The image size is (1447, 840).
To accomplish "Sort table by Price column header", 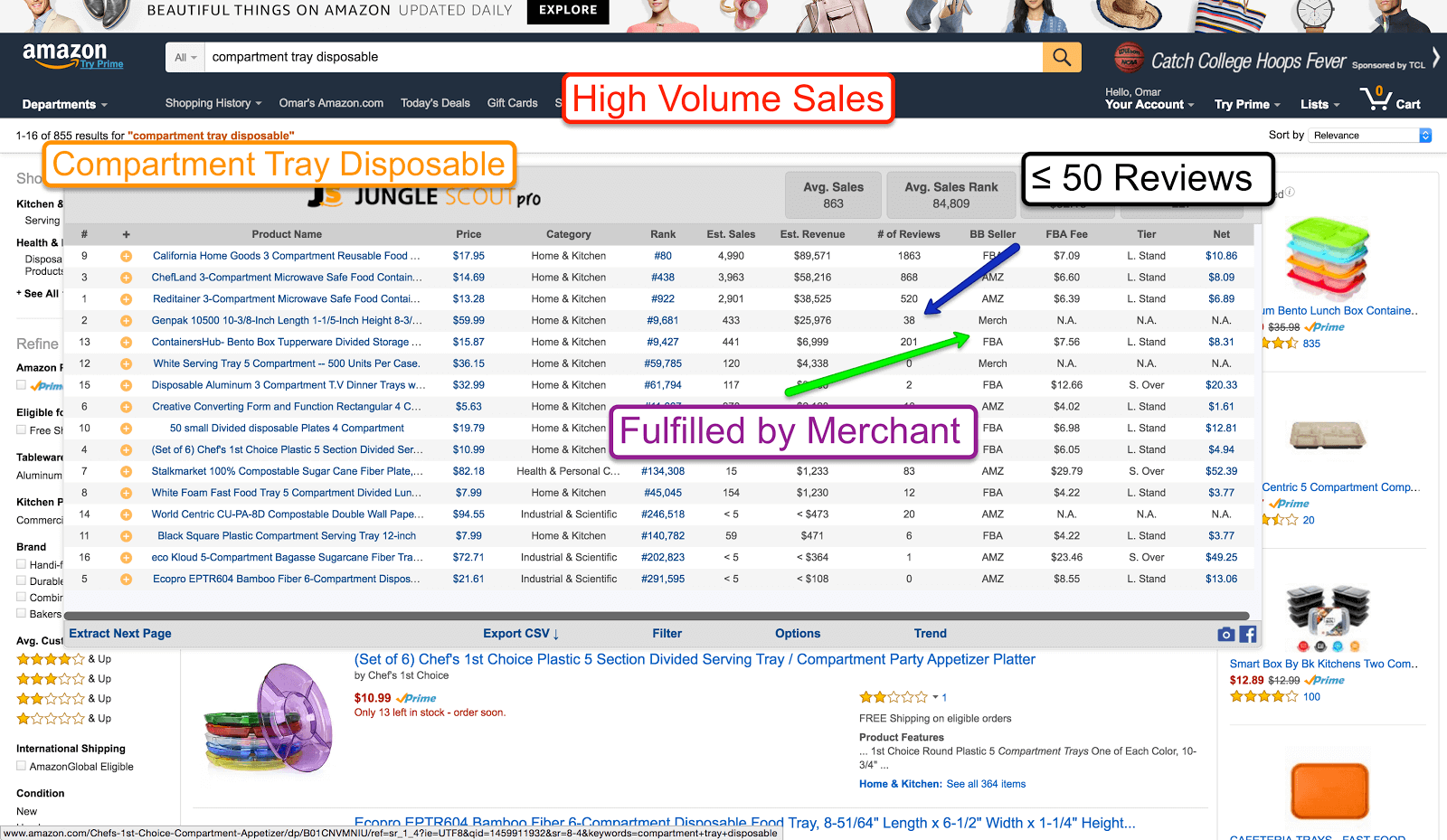I will tap(468, 234).
